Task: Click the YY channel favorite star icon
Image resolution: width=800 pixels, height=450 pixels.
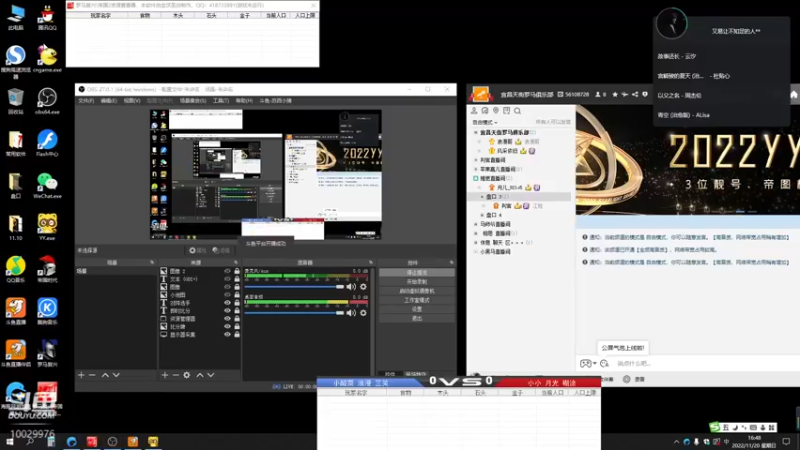Action: 615,94
